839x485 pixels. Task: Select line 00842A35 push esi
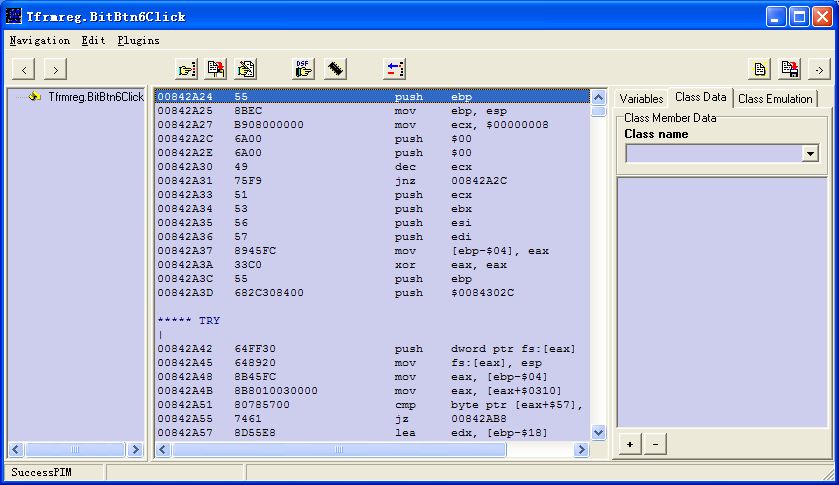tap(372, 223)
